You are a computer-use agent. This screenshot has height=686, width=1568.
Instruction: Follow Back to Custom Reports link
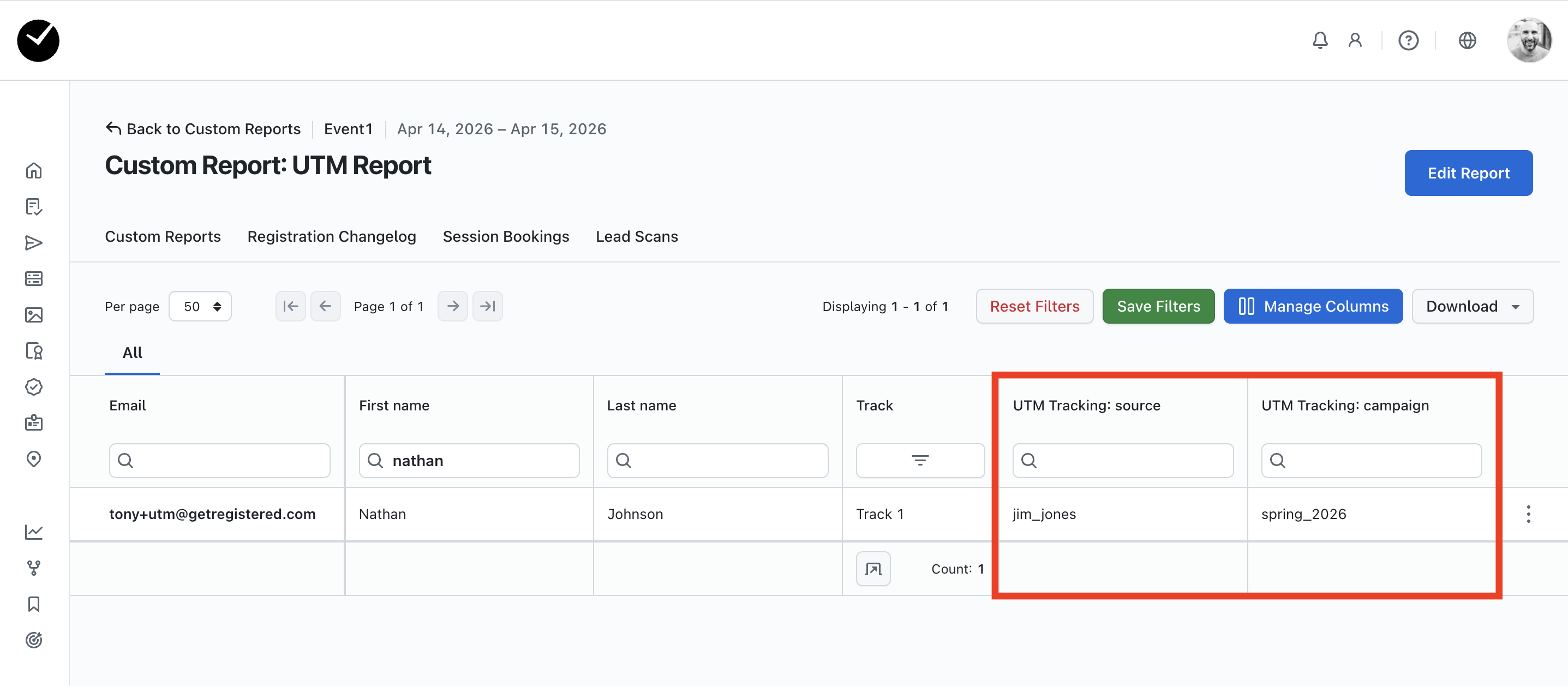tap(204, 129)
